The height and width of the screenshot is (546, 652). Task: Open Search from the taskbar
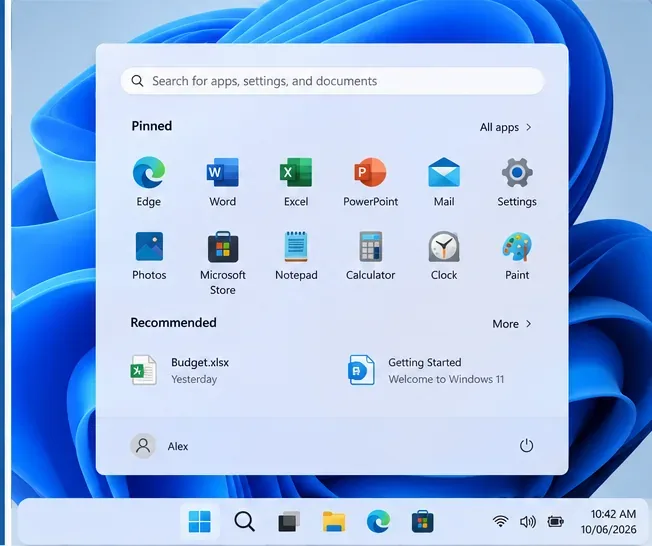(244, 521)
